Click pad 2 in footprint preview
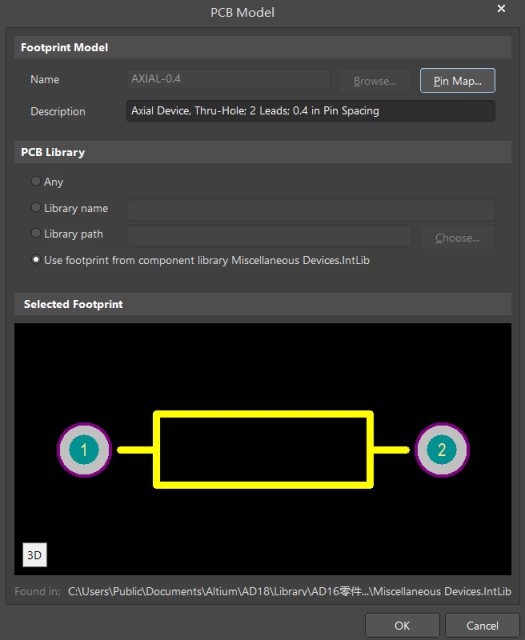 [442, 450]
